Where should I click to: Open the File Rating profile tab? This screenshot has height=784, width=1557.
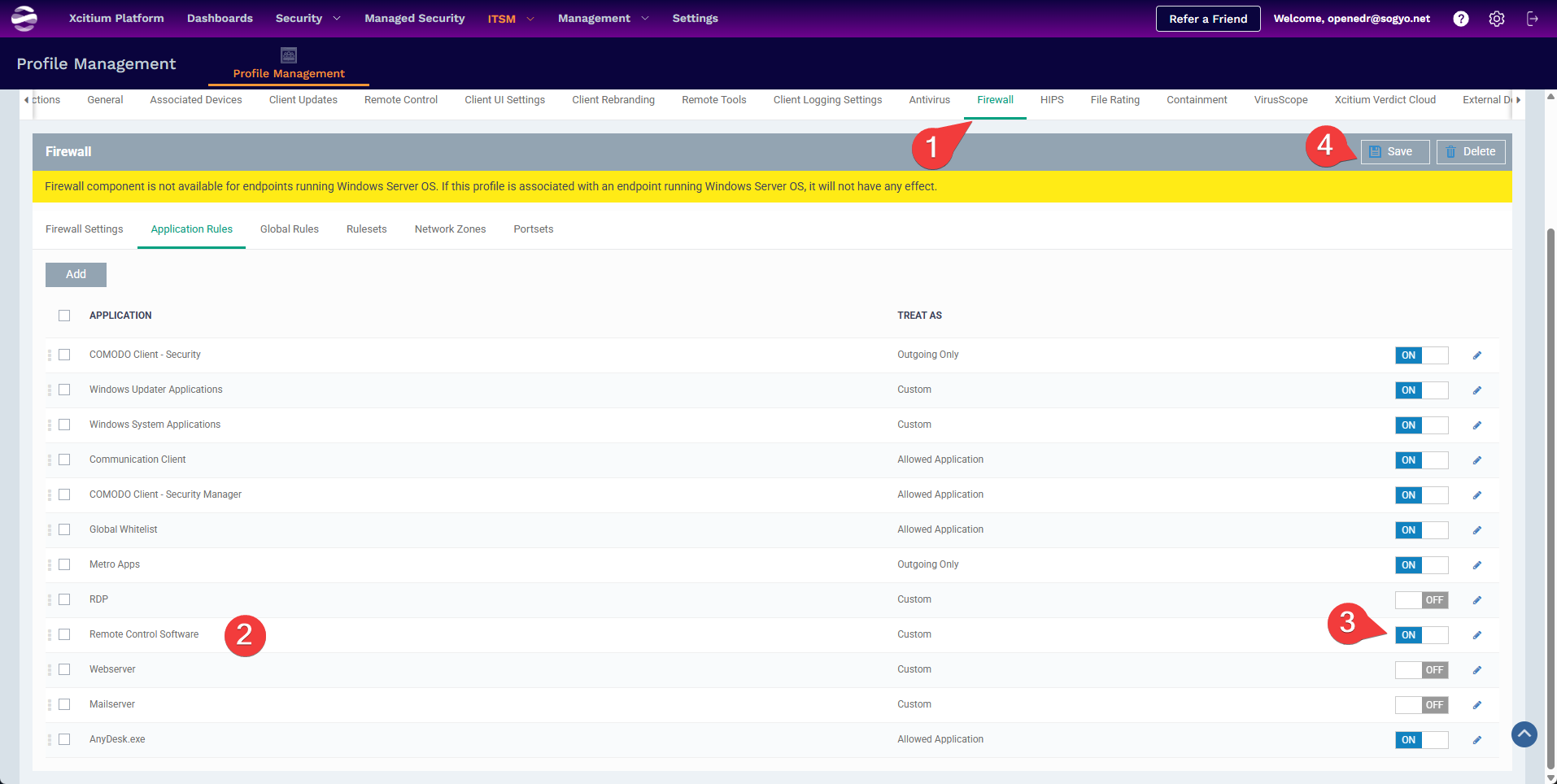tap(1114, 100)
